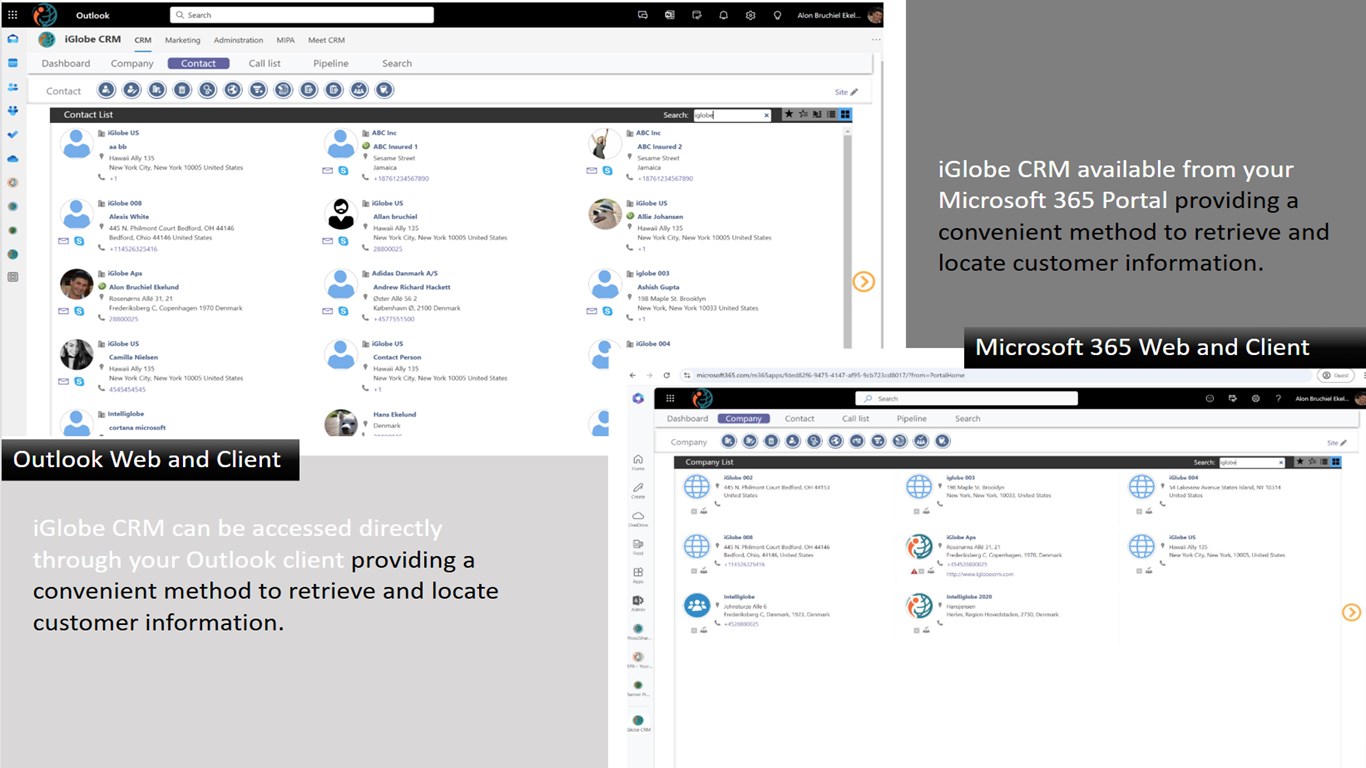Click the orange next arrow beside Contact List
1366x768 pixels.
[864, 282]
